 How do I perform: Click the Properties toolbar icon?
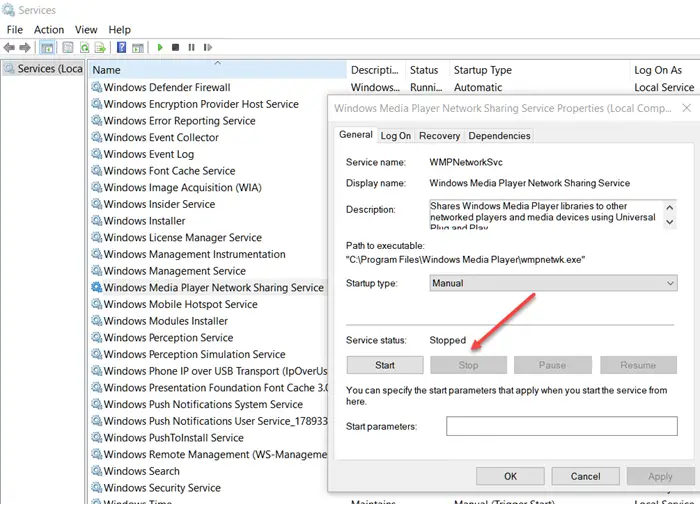(68, 47)
